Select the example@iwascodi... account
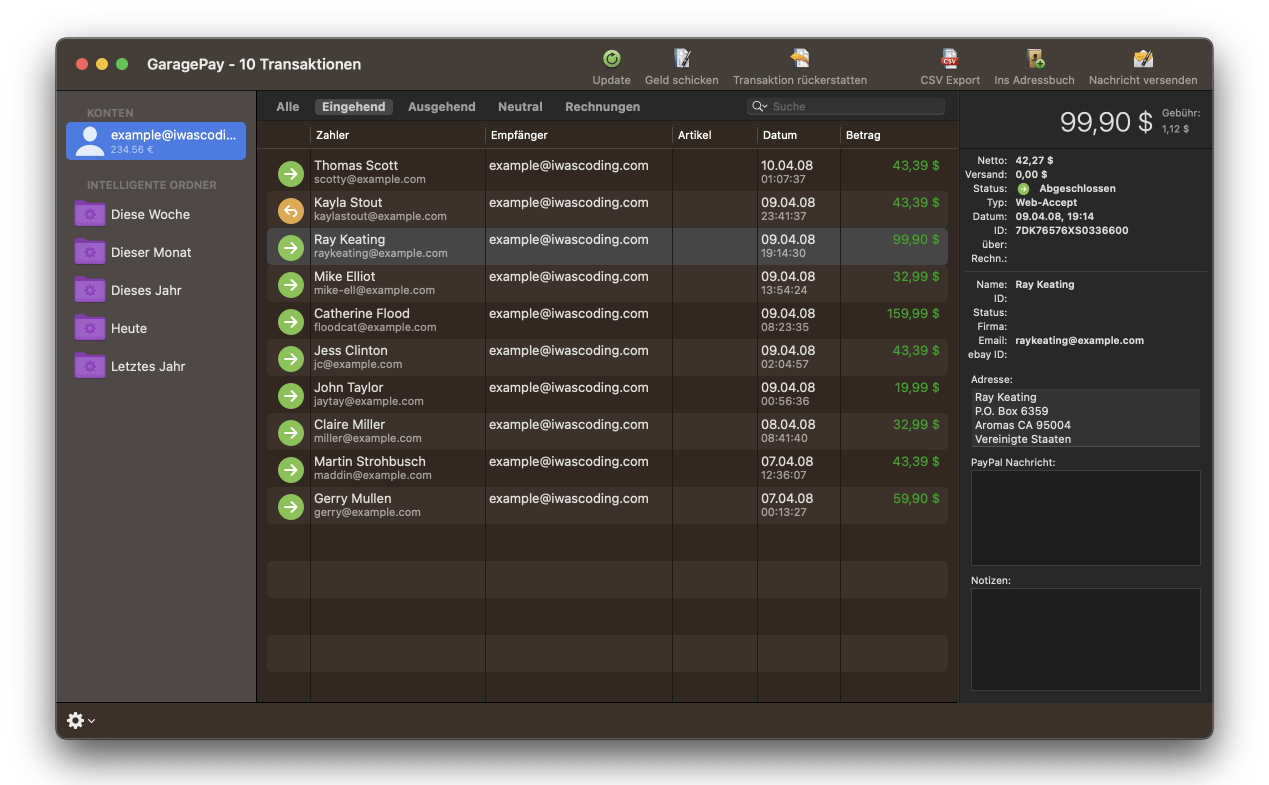Image resolution: width=1269 pixels, height=785 pixels. [x=156, y=141]
